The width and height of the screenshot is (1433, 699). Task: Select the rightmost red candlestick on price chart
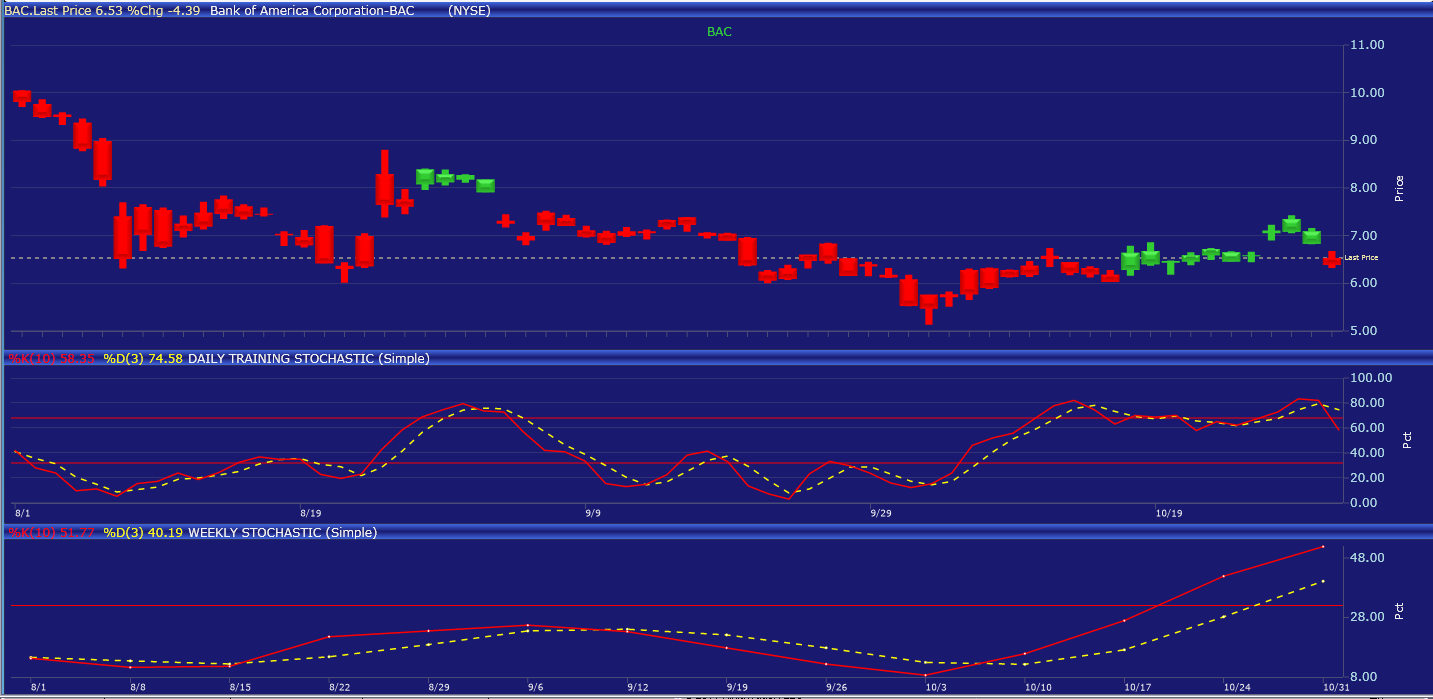(x=1332, y=260)
